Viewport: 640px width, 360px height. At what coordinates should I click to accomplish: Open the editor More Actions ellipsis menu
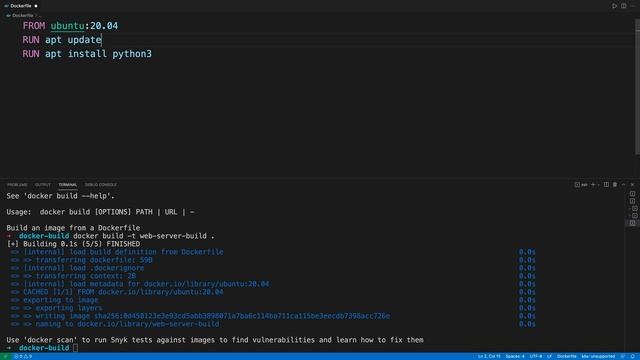click(x=633, y=6)
